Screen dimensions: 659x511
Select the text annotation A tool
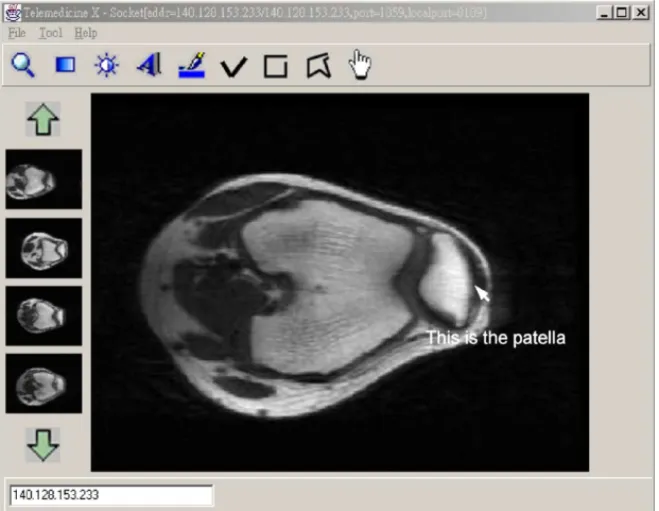click(149, 65)
